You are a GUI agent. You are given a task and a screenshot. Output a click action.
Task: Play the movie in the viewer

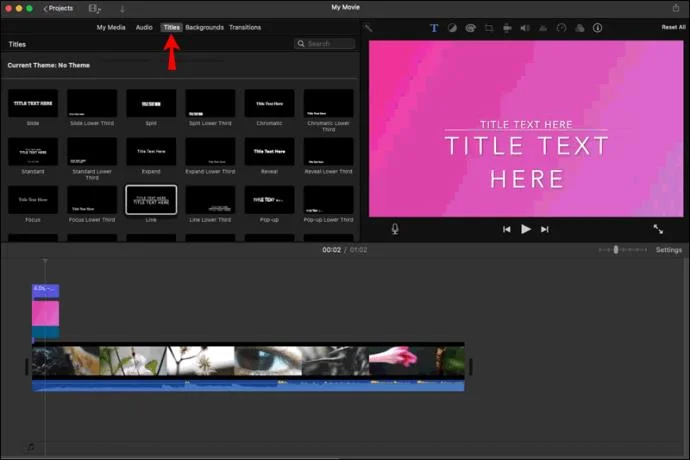(525, 229)
